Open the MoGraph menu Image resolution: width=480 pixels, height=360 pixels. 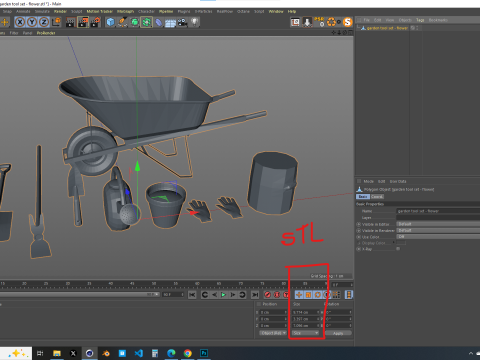point(125,11)
